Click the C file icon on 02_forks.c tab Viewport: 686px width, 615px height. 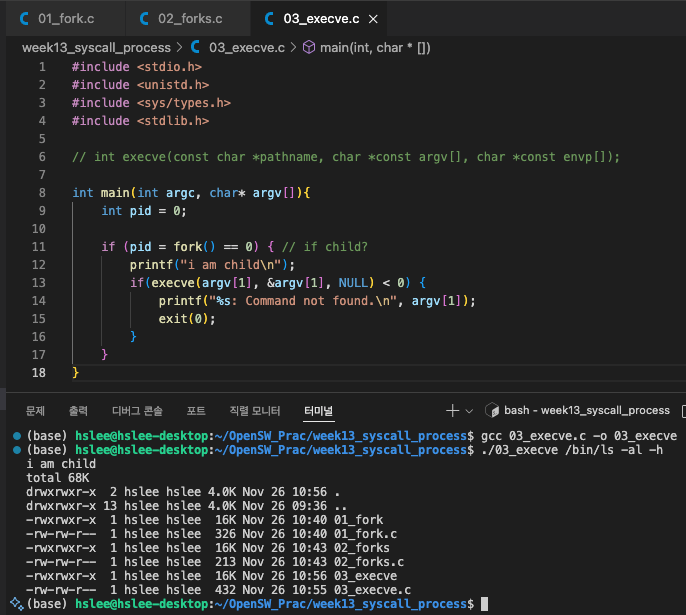click(x=144, y=19)
